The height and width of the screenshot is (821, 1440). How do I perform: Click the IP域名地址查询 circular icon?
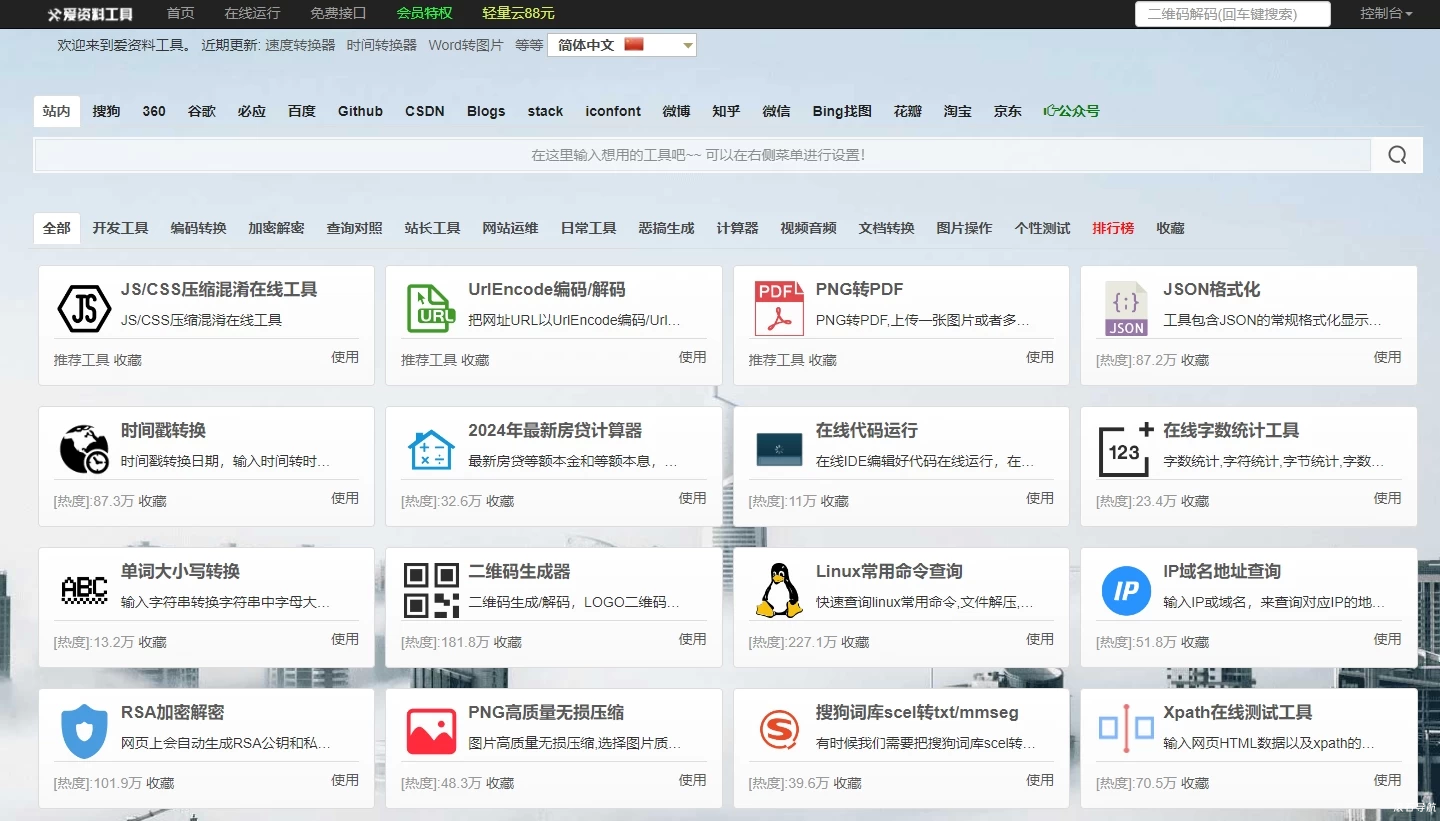point(1125,590)
